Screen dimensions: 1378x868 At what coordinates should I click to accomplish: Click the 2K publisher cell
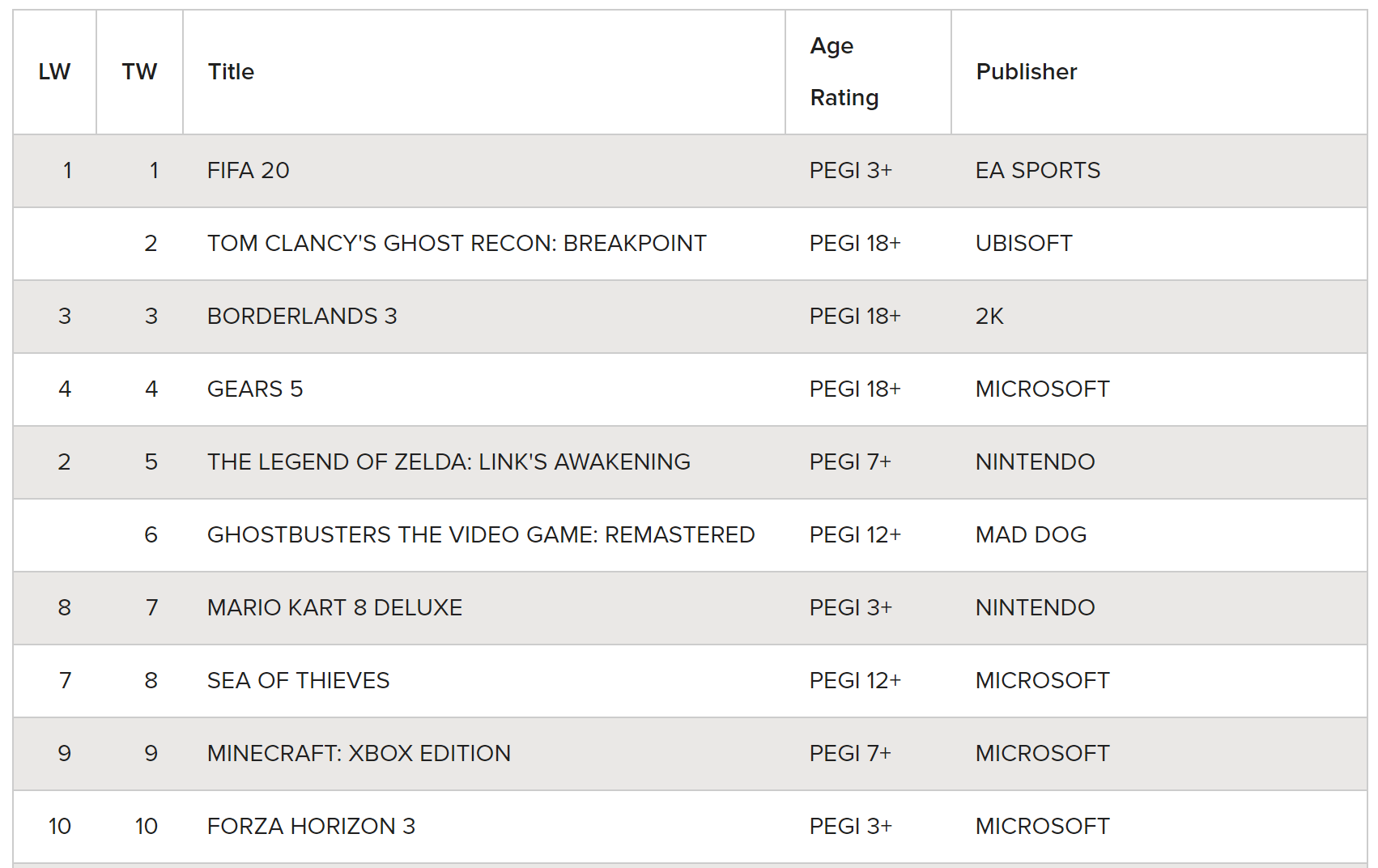[989, 317]
